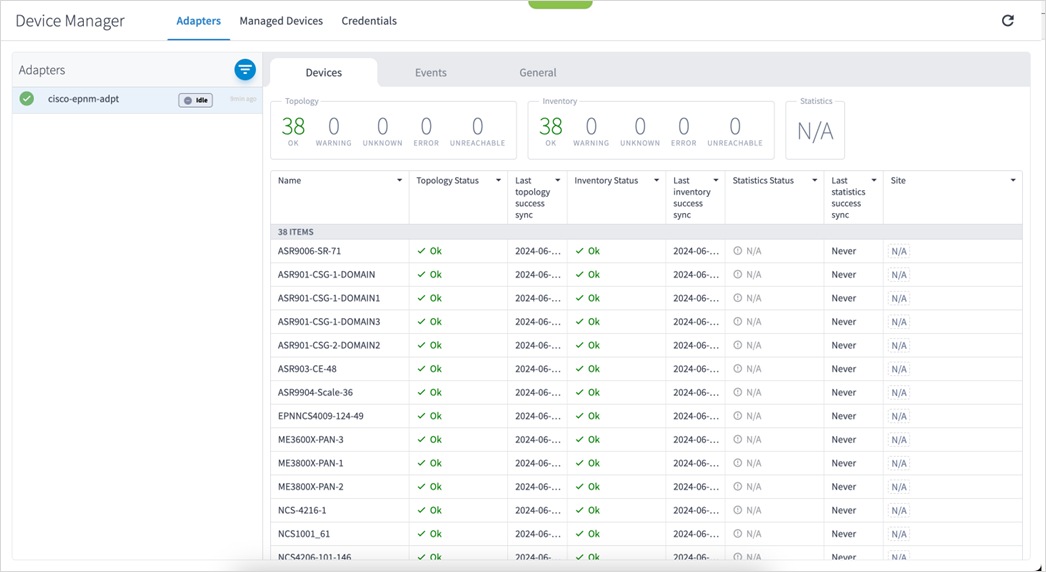
Task: Click Topology Ok checkmark for ASR9006-SR-71
Action: click(422, 251)
